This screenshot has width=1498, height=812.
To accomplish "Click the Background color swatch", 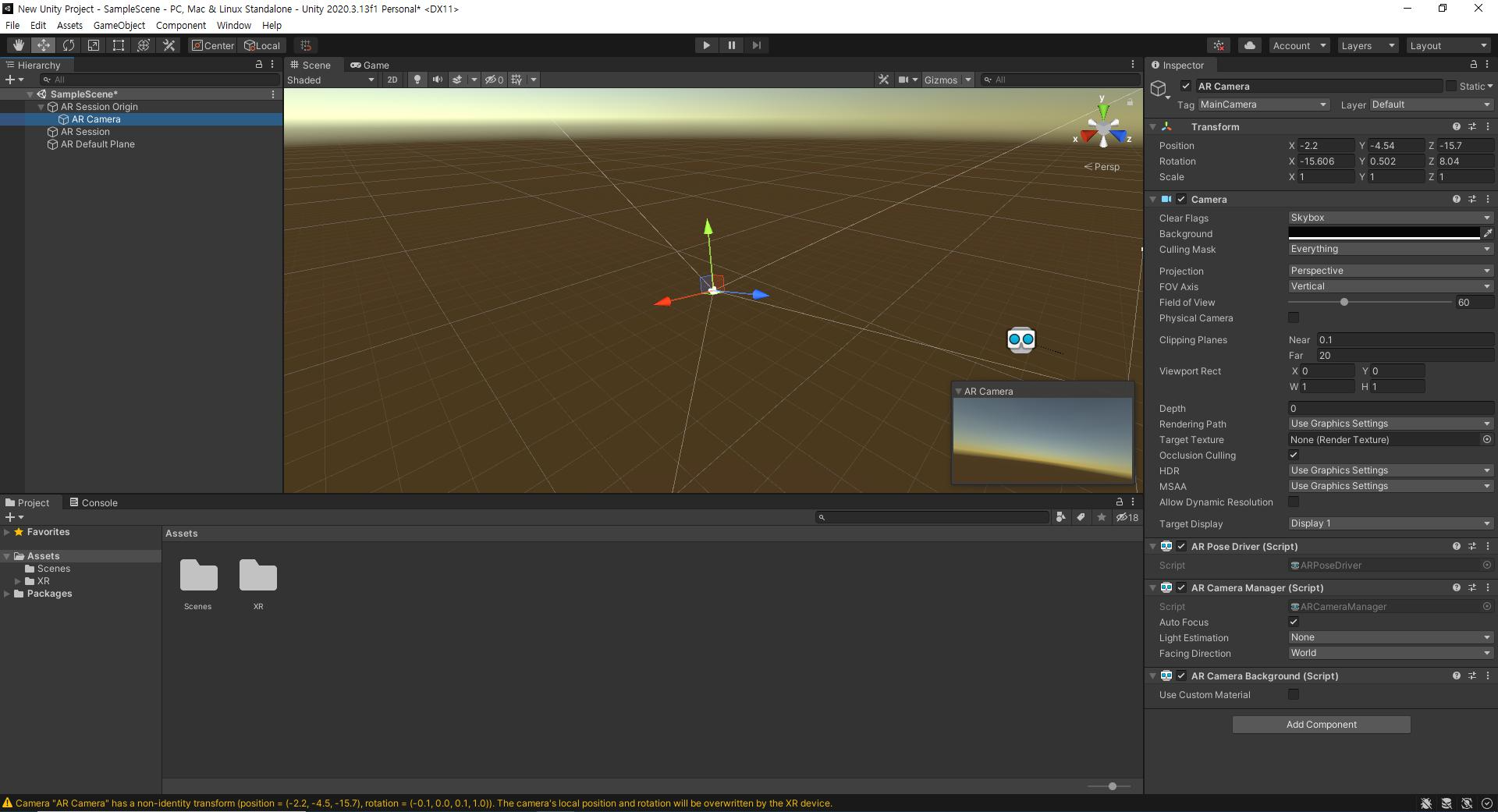I will pyautogui.click(x=1384, y=233).
